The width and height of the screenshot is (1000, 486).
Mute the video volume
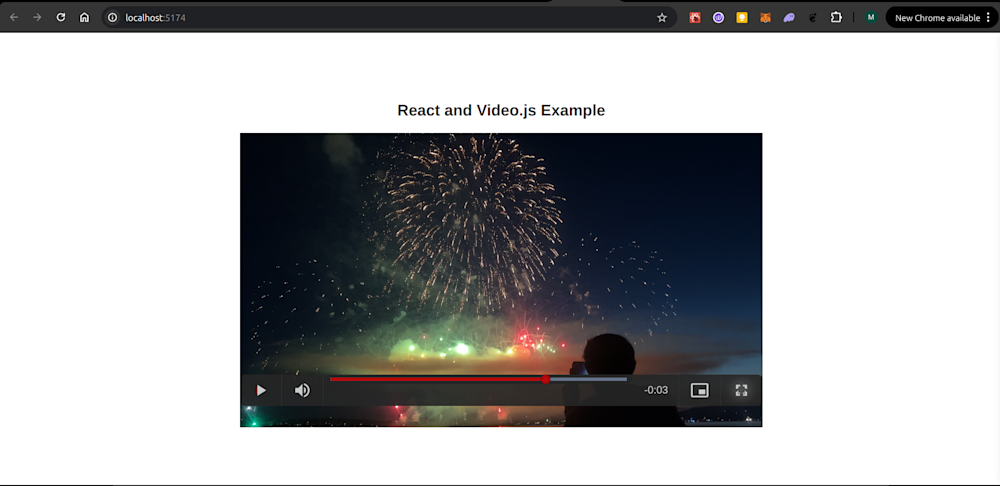(302, 390)
